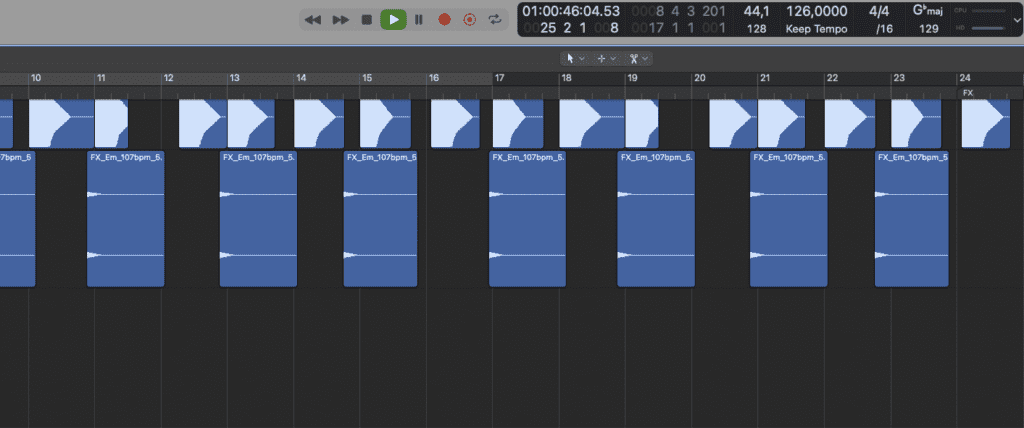Select the FX_Em_107bpm region starting near bar 13
The width and height of the screenshot is (1024, 428).
[258, 219]
